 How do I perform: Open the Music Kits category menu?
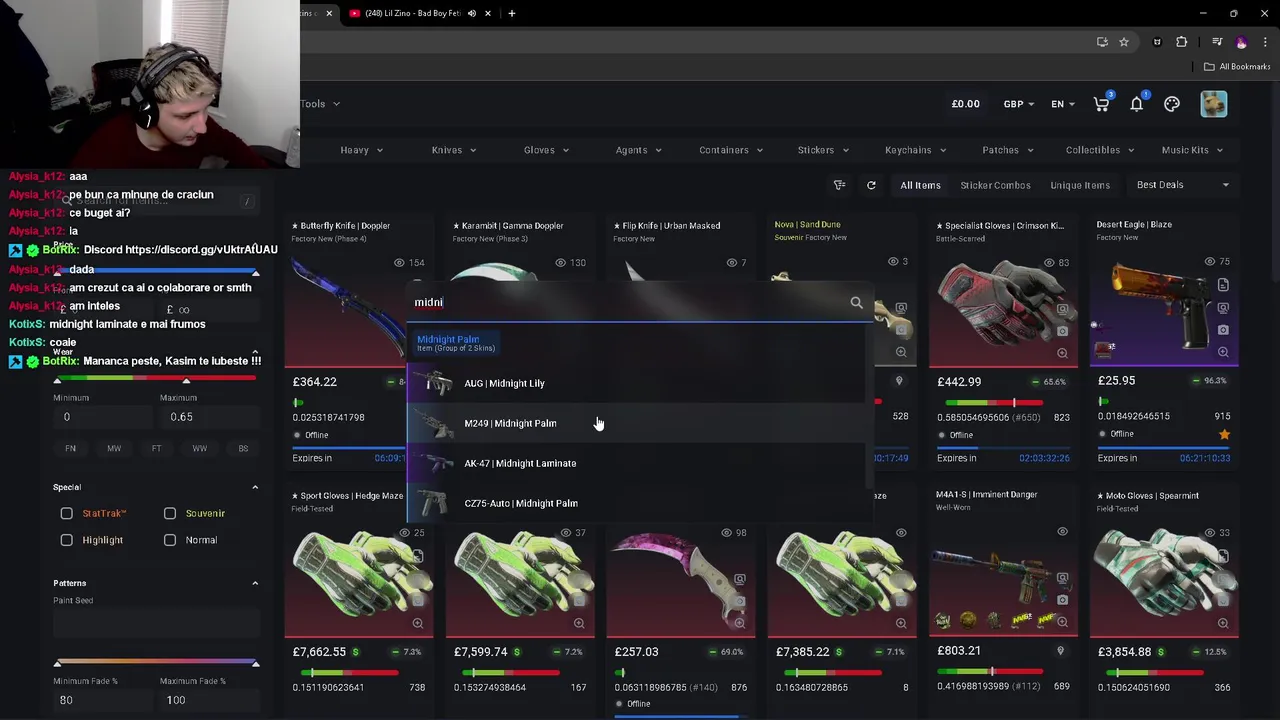[x=1192, y=150]
